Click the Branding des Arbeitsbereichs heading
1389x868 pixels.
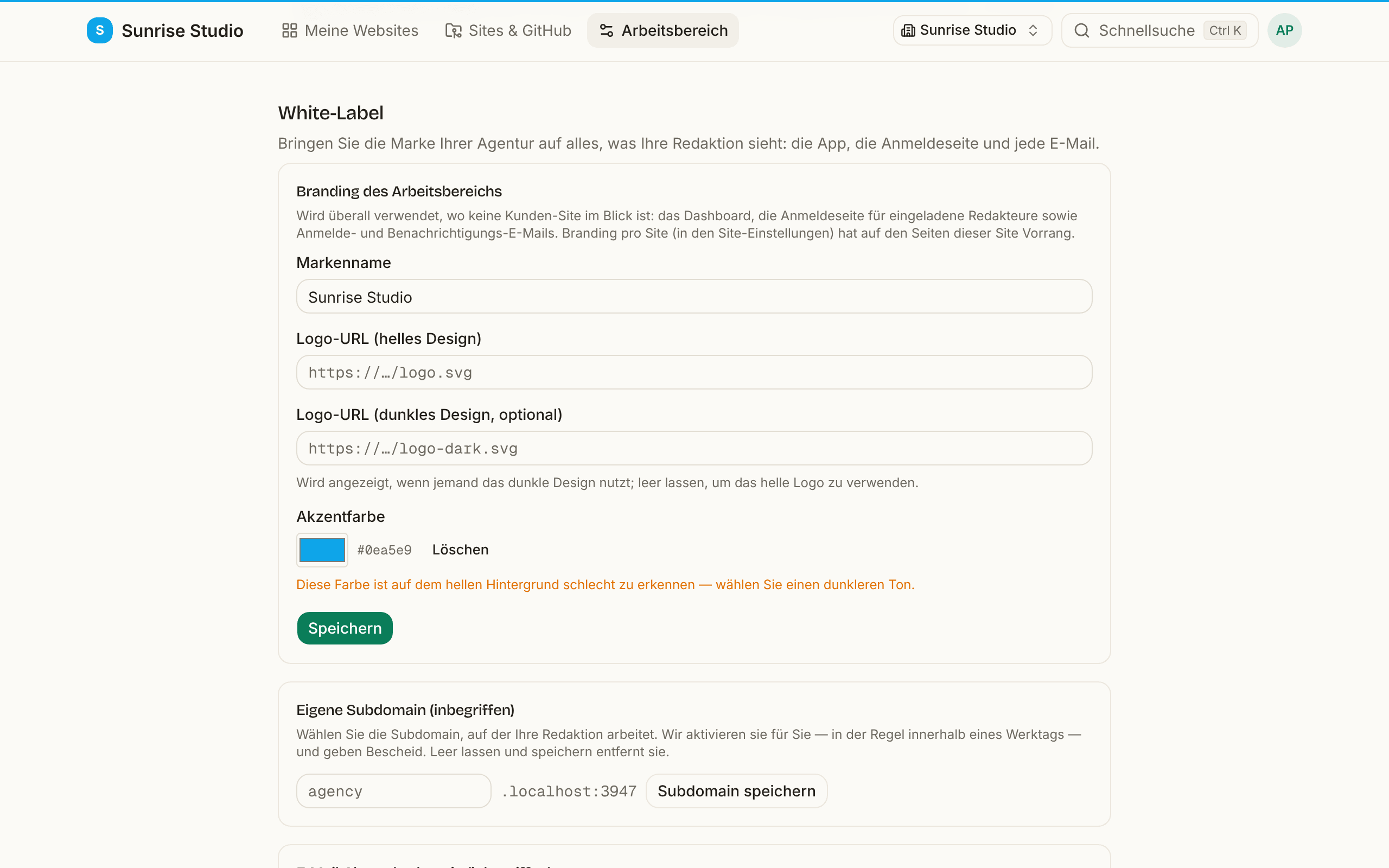tap(399, 191)
